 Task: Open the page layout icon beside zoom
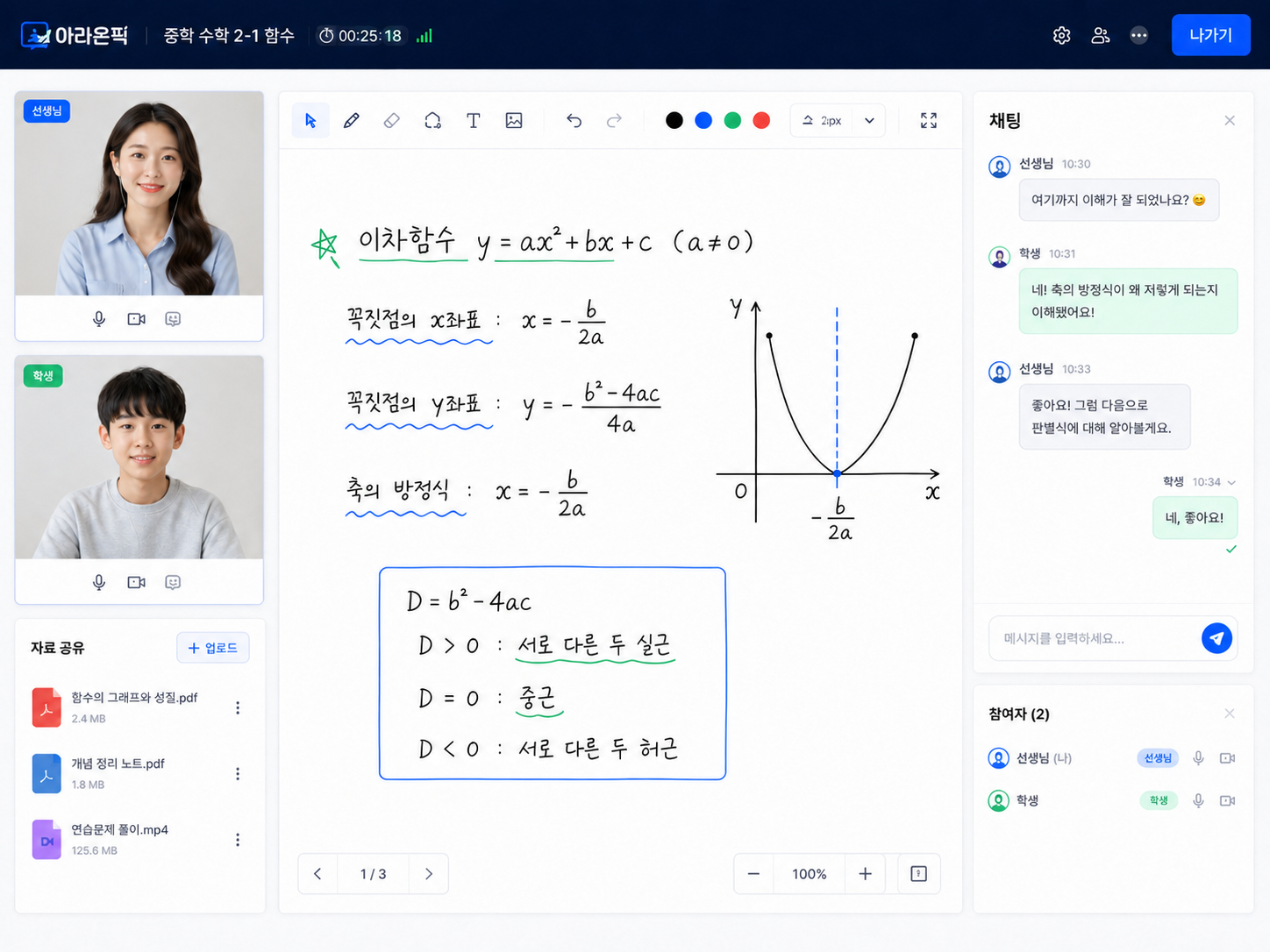click(918, 874)
